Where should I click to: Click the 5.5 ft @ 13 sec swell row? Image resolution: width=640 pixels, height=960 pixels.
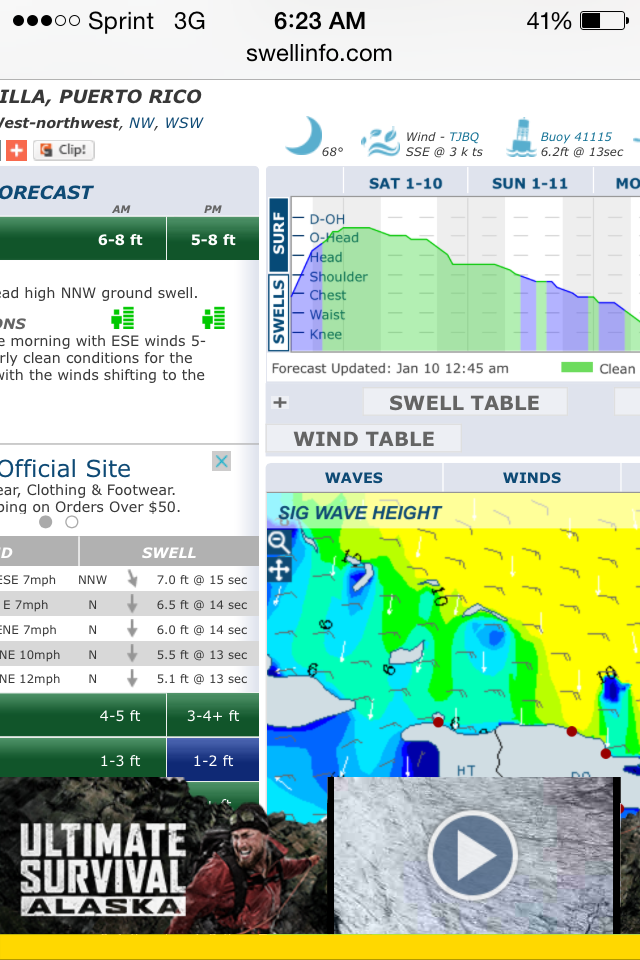coord(129,654)
